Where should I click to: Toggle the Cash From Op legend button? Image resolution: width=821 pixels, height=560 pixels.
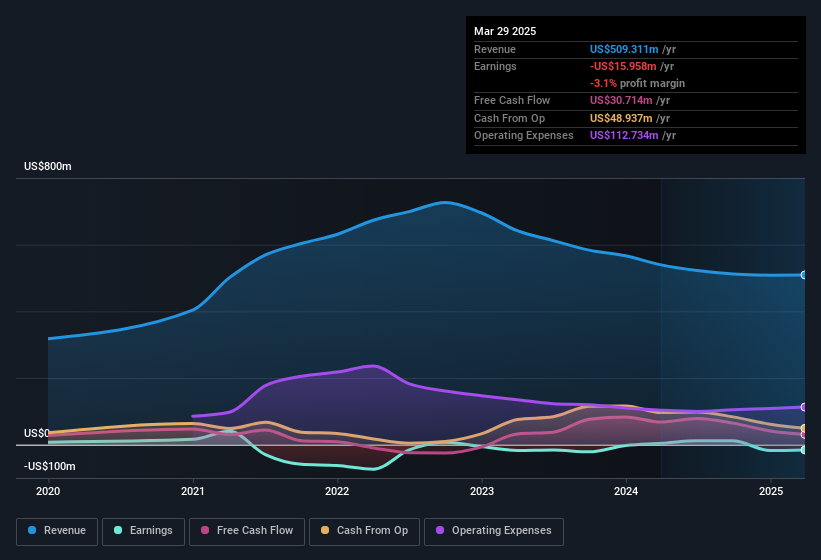tap(364, 531)
